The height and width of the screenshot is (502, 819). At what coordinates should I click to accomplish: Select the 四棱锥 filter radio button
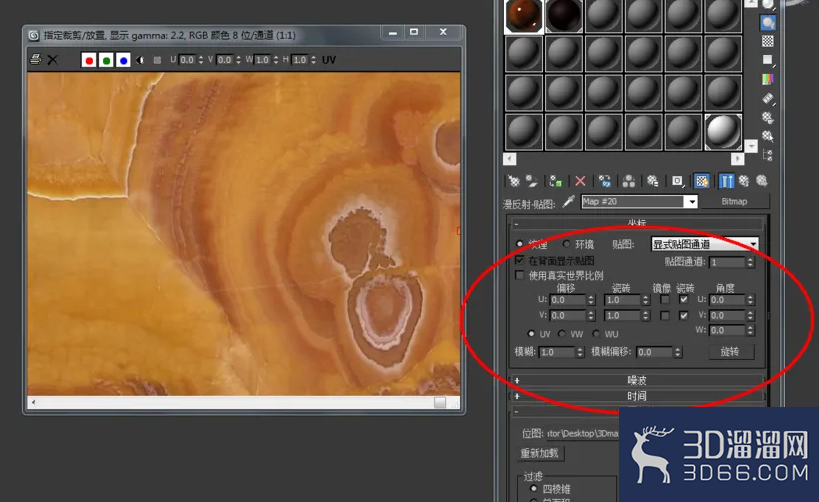[533, 488]
